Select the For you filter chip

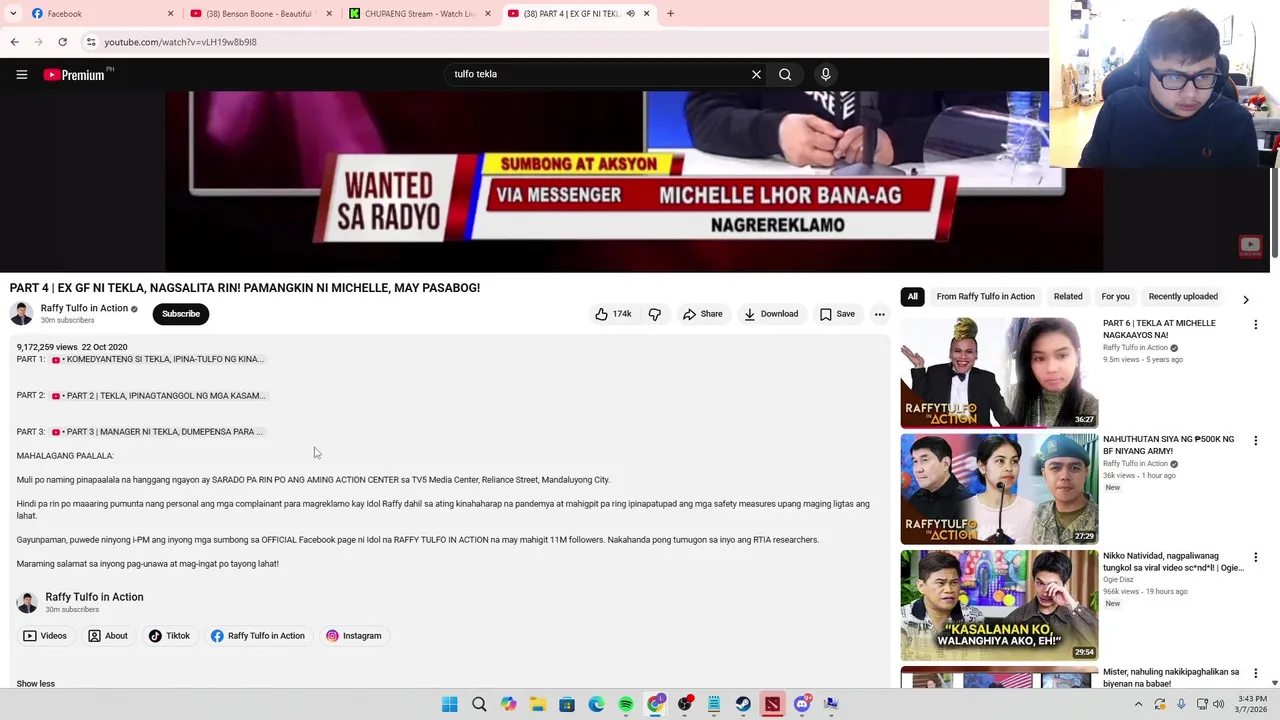click(x=1115, y=297)
